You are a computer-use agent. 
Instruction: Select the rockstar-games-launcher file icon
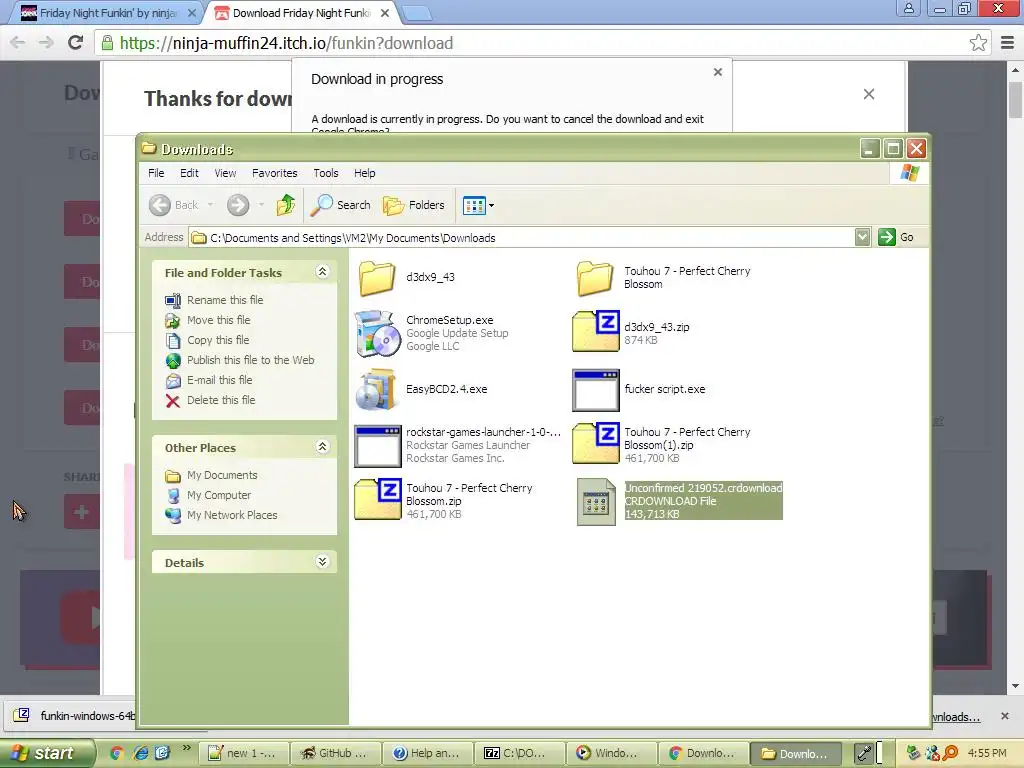pos(377,446)
